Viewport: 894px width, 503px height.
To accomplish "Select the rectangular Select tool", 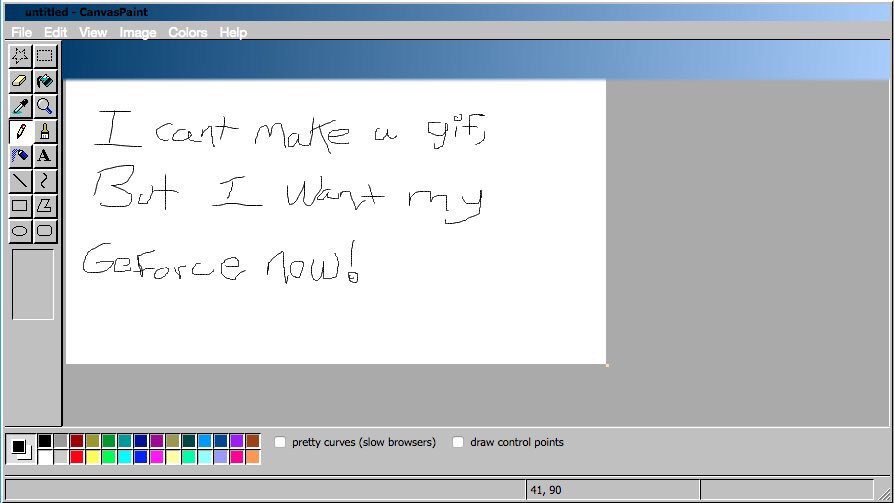I will [44, 56].
